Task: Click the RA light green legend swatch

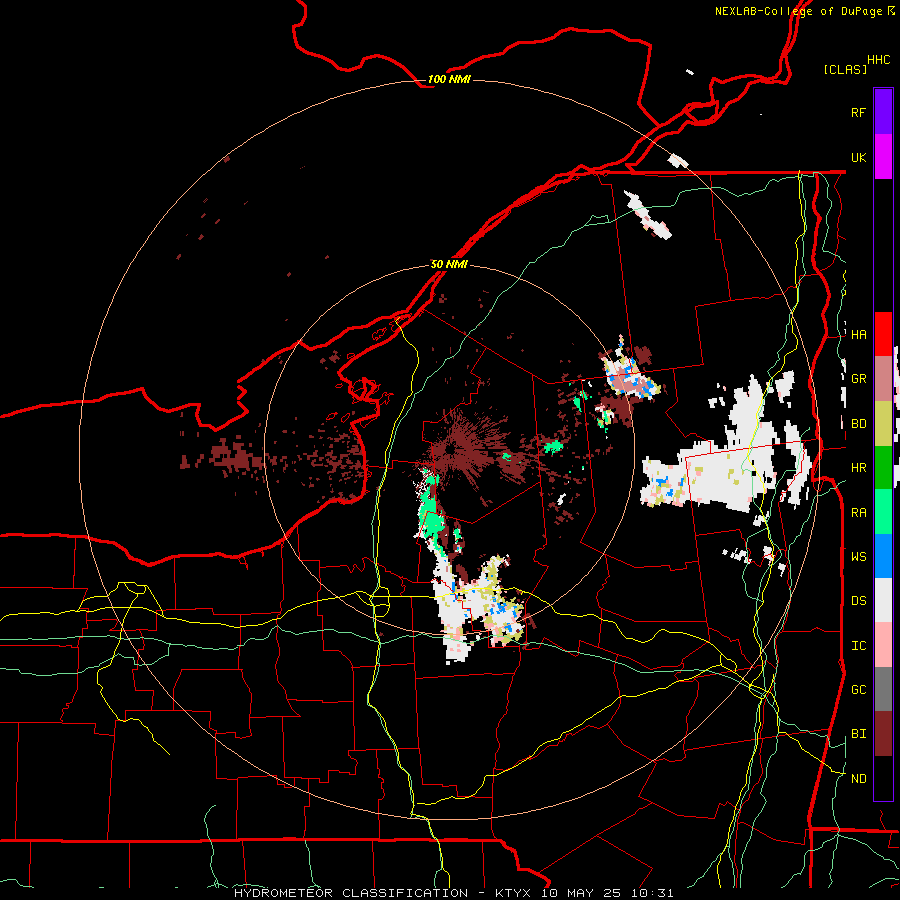Action: (x=883, y=512)
